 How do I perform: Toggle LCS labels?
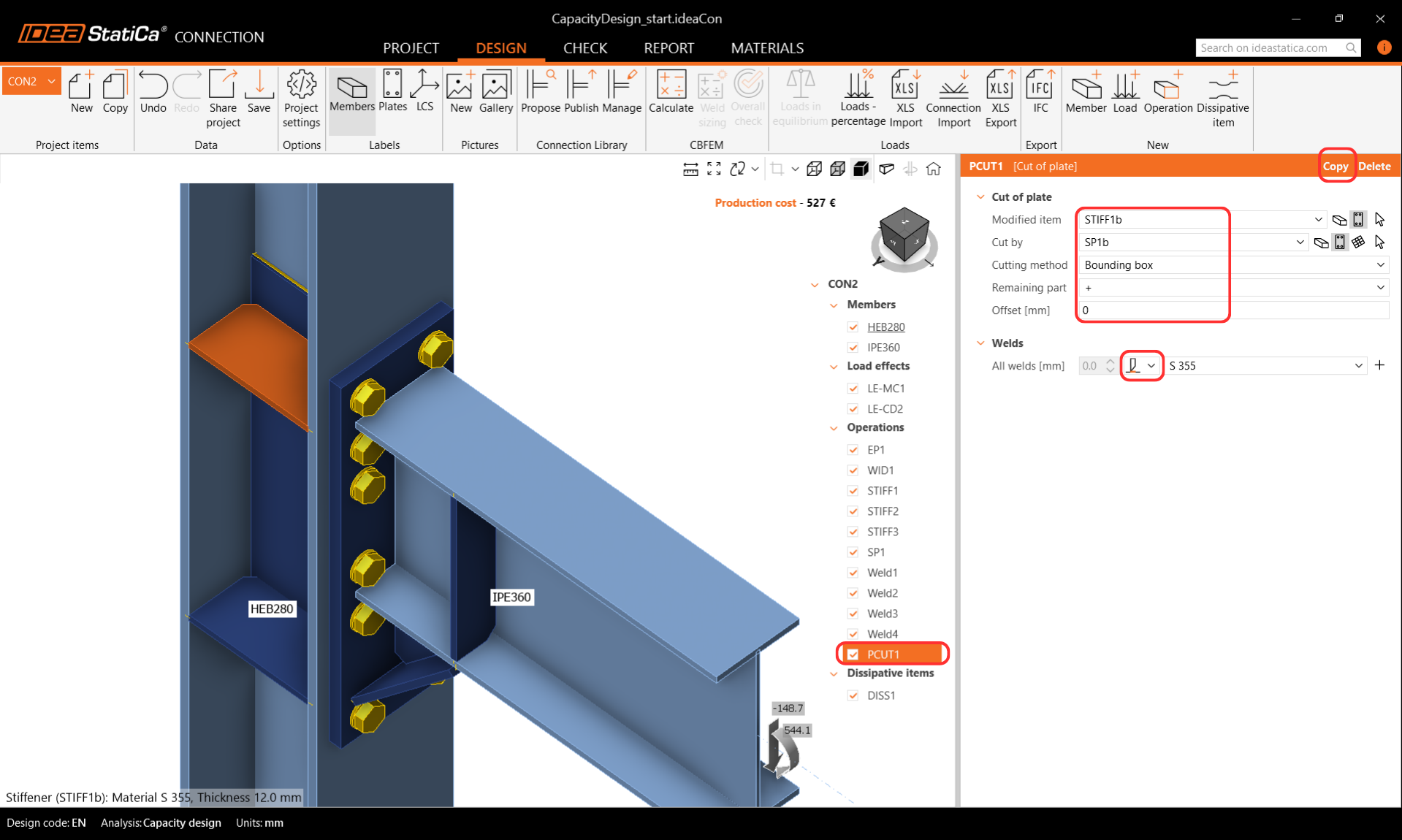click(424, 92)
